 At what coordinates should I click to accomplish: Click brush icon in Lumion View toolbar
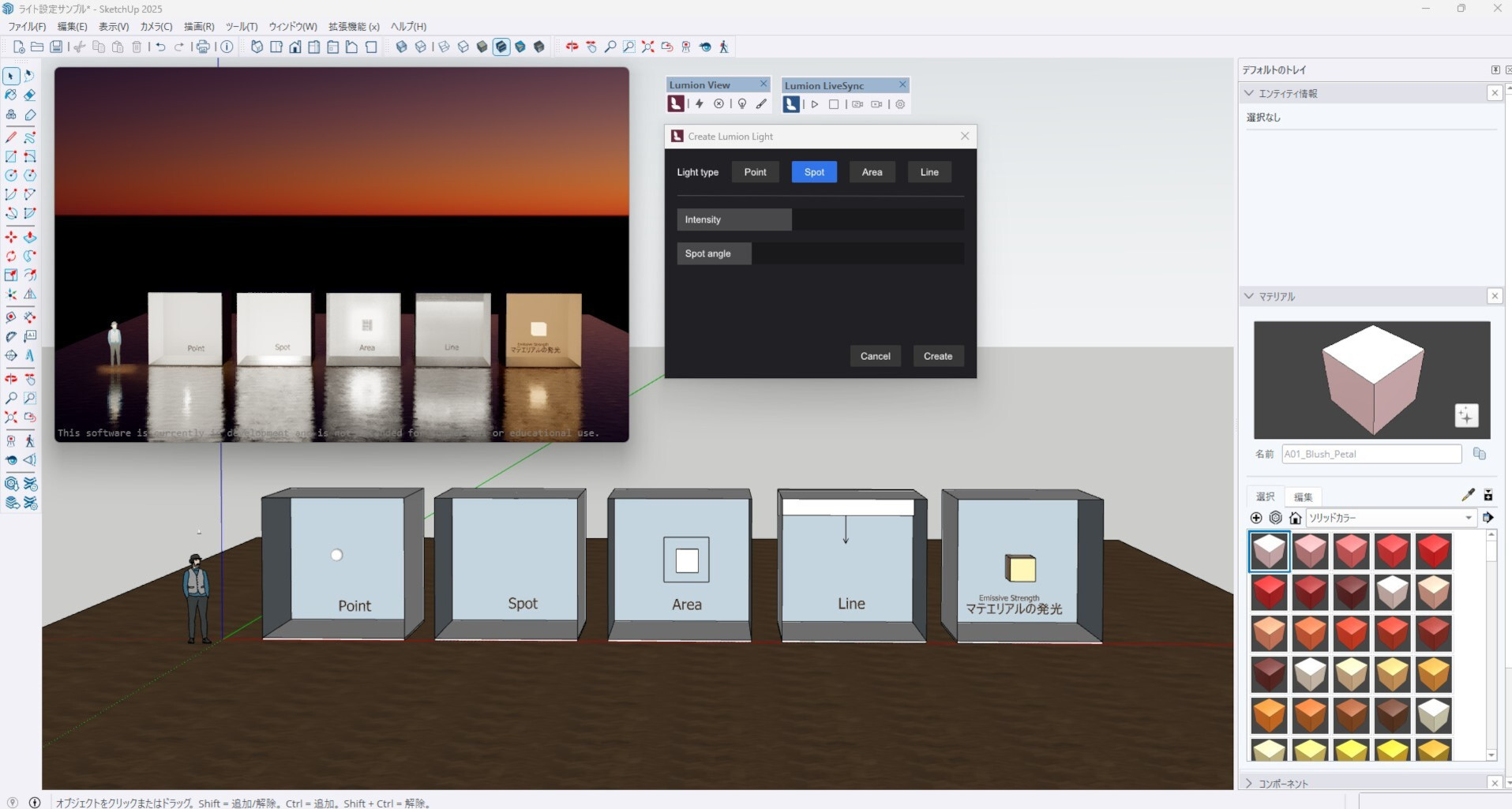click(x=761, y=103)
